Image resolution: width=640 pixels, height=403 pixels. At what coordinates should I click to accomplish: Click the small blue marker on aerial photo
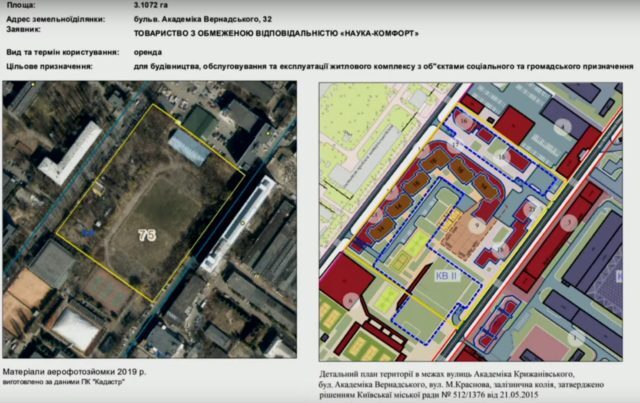pyautogui.click(x=87, y=231)
